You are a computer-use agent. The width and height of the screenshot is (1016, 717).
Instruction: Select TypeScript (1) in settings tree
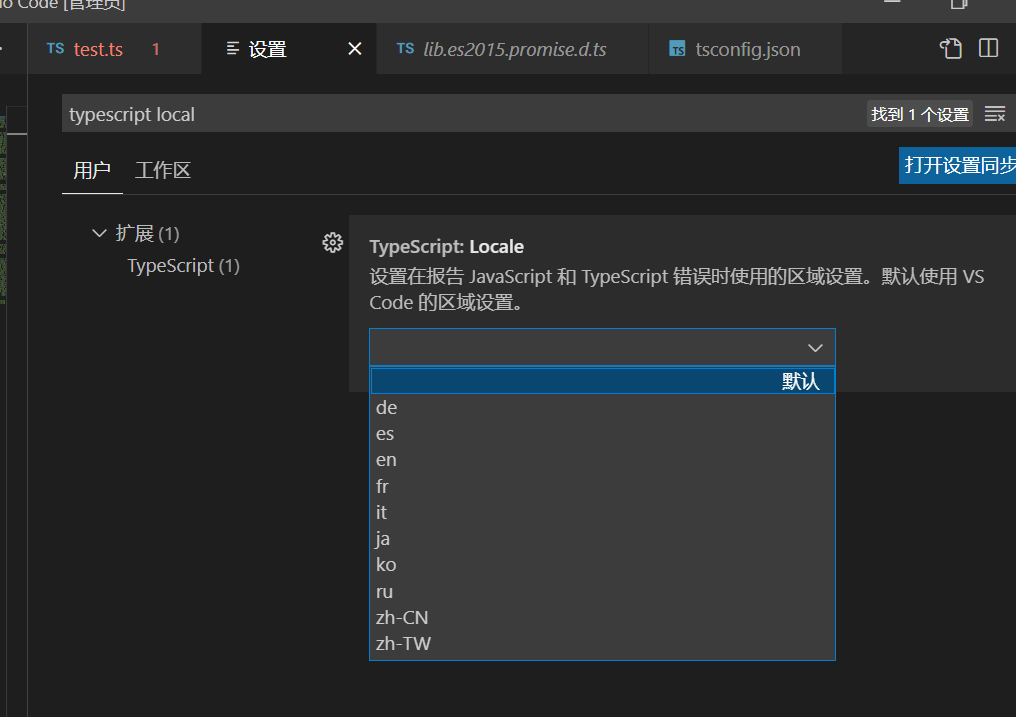tap(183, 266)
